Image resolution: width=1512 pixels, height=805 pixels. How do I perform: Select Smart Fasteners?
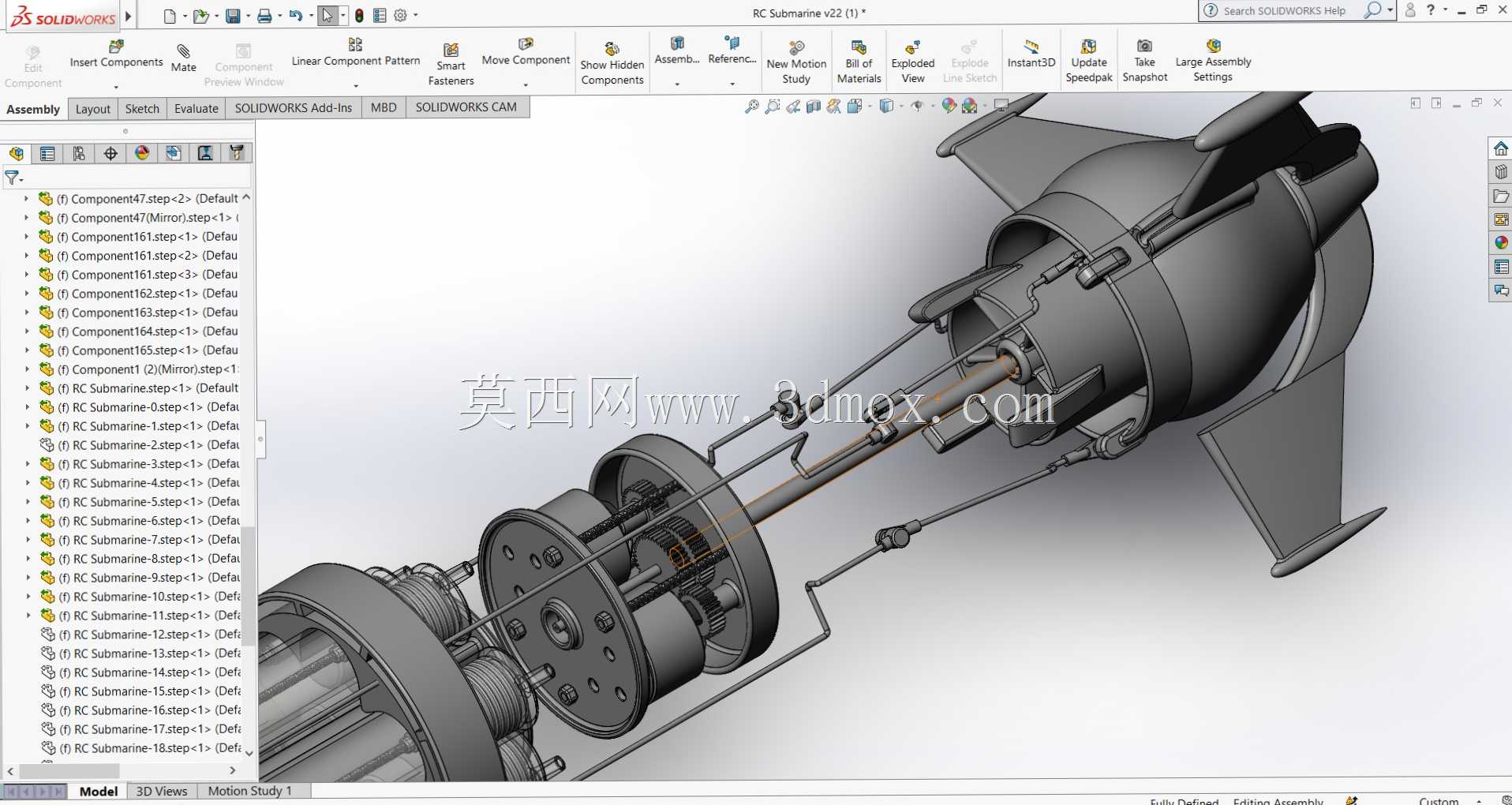[x=451, y=65]
